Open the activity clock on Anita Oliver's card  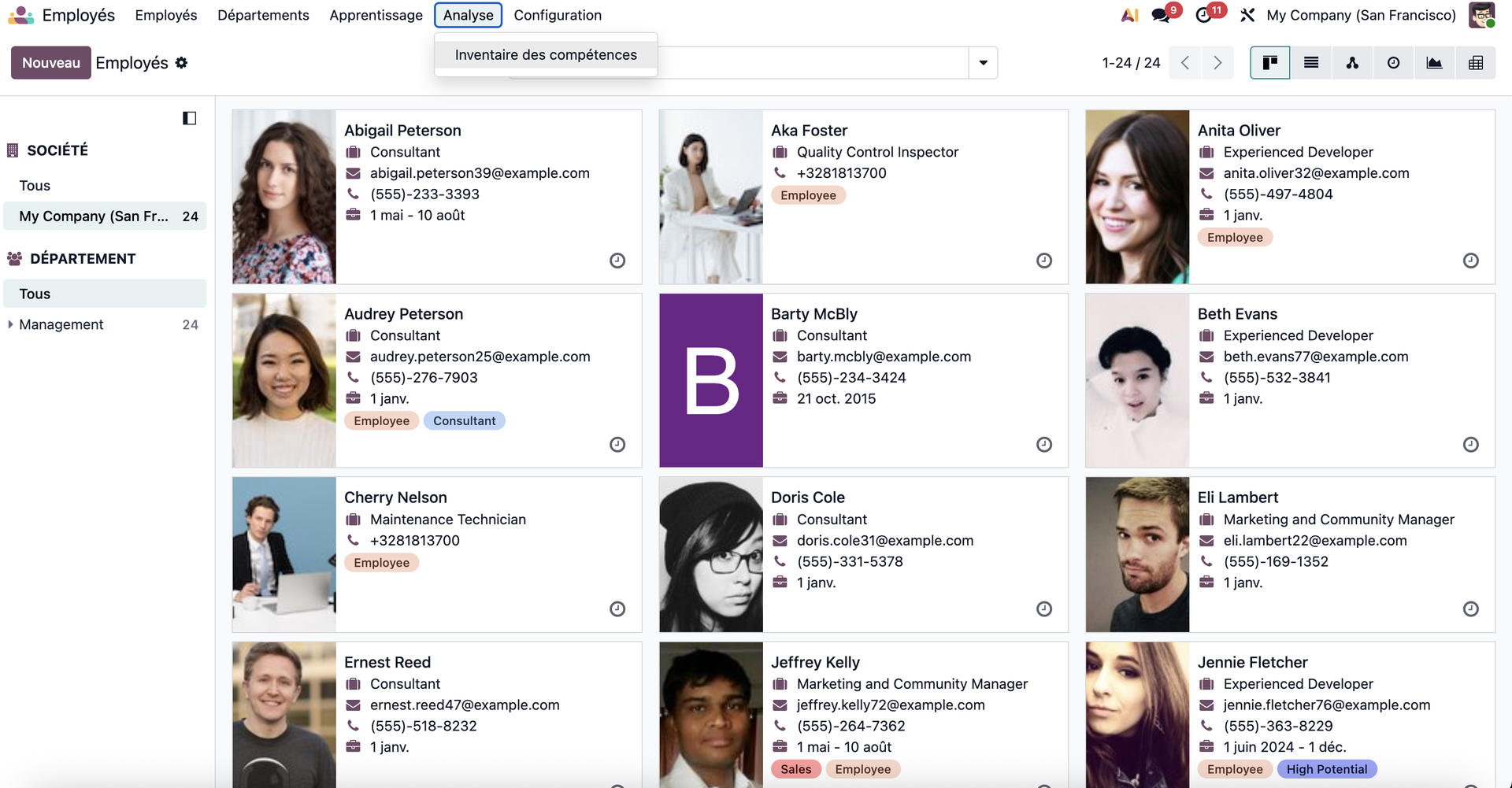(x=1471, y=261)
